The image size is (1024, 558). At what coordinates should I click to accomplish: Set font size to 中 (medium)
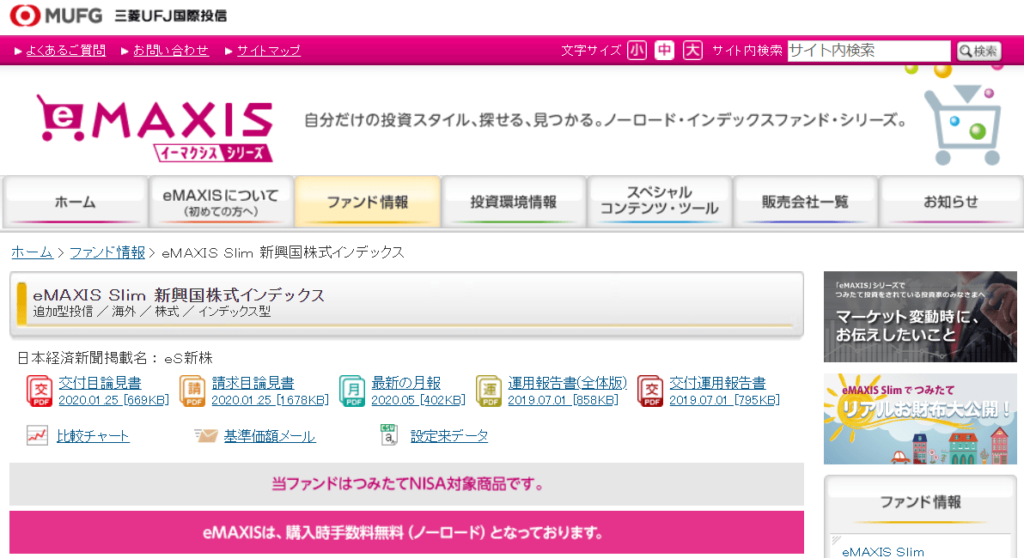665,51
